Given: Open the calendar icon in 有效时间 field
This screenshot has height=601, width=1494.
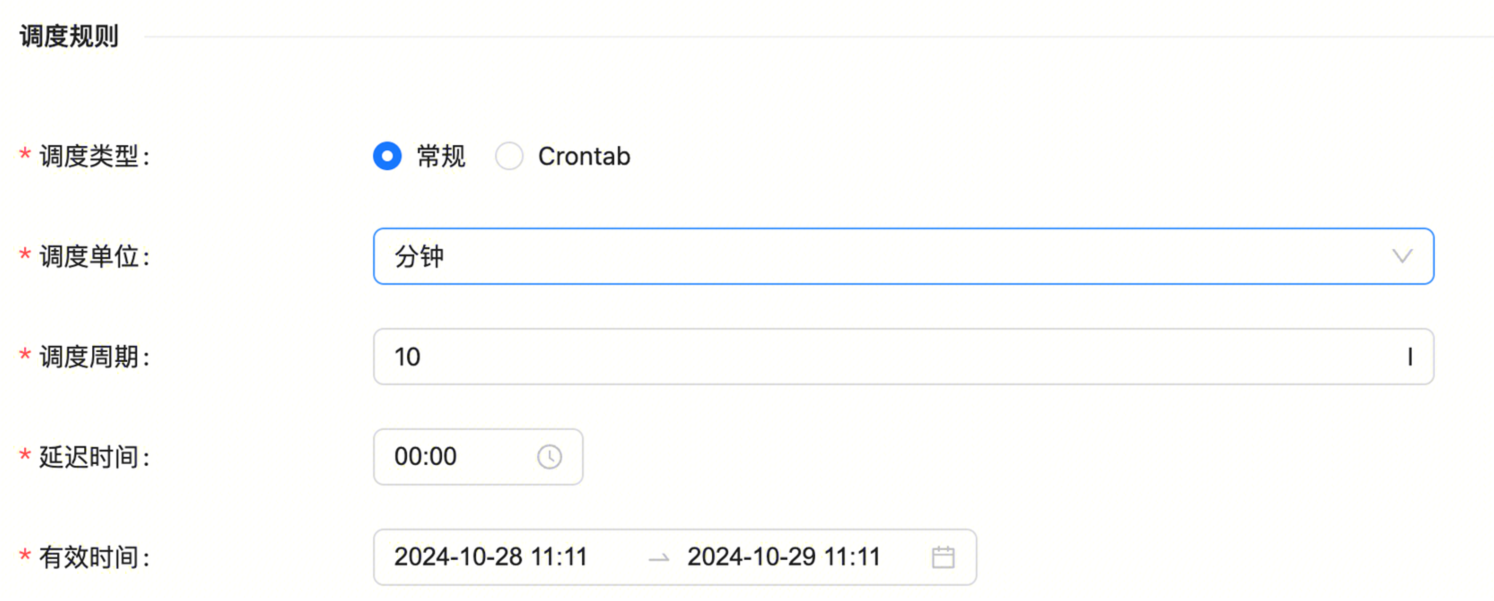Looking at the screenshot, I should point(942,557).
